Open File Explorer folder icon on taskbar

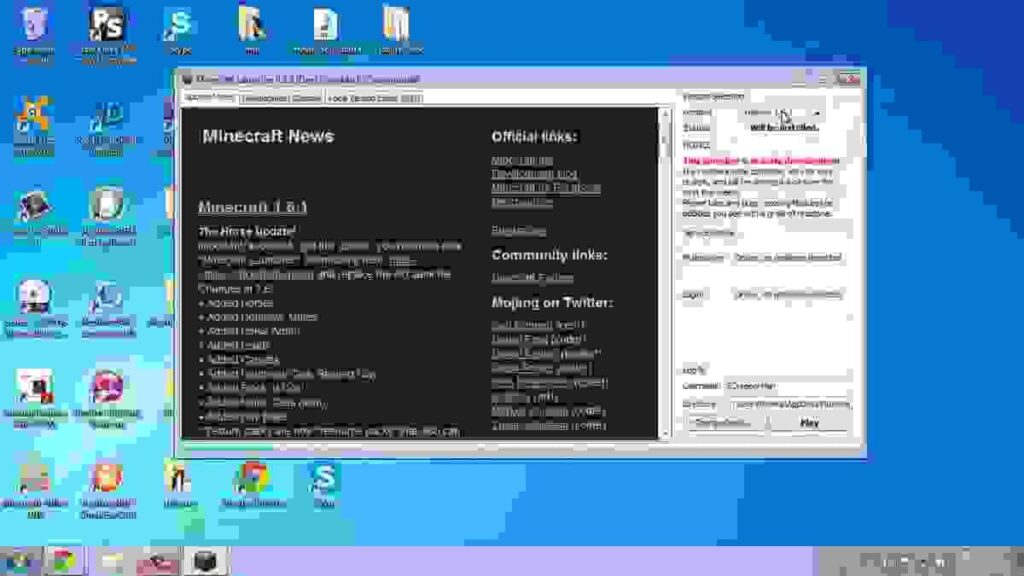(112, 561)
